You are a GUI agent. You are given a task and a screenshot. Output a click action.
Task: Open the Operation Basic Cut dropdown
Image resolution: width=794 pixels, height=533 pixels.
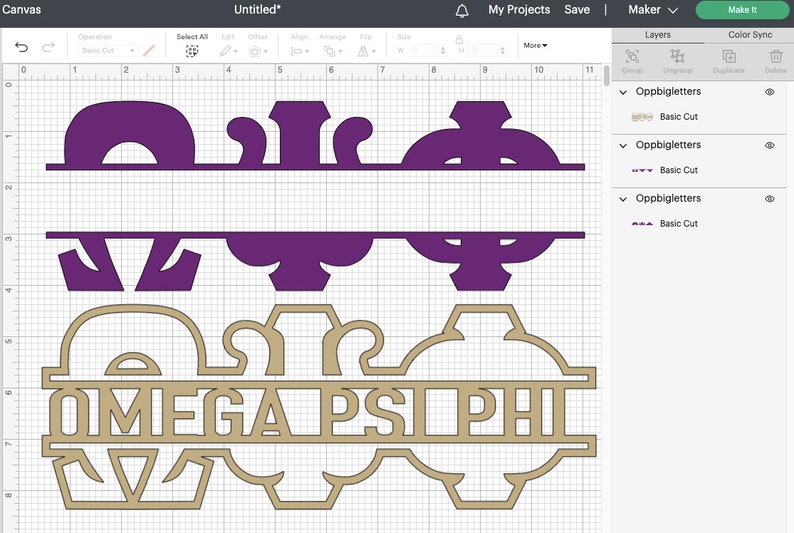108,51
